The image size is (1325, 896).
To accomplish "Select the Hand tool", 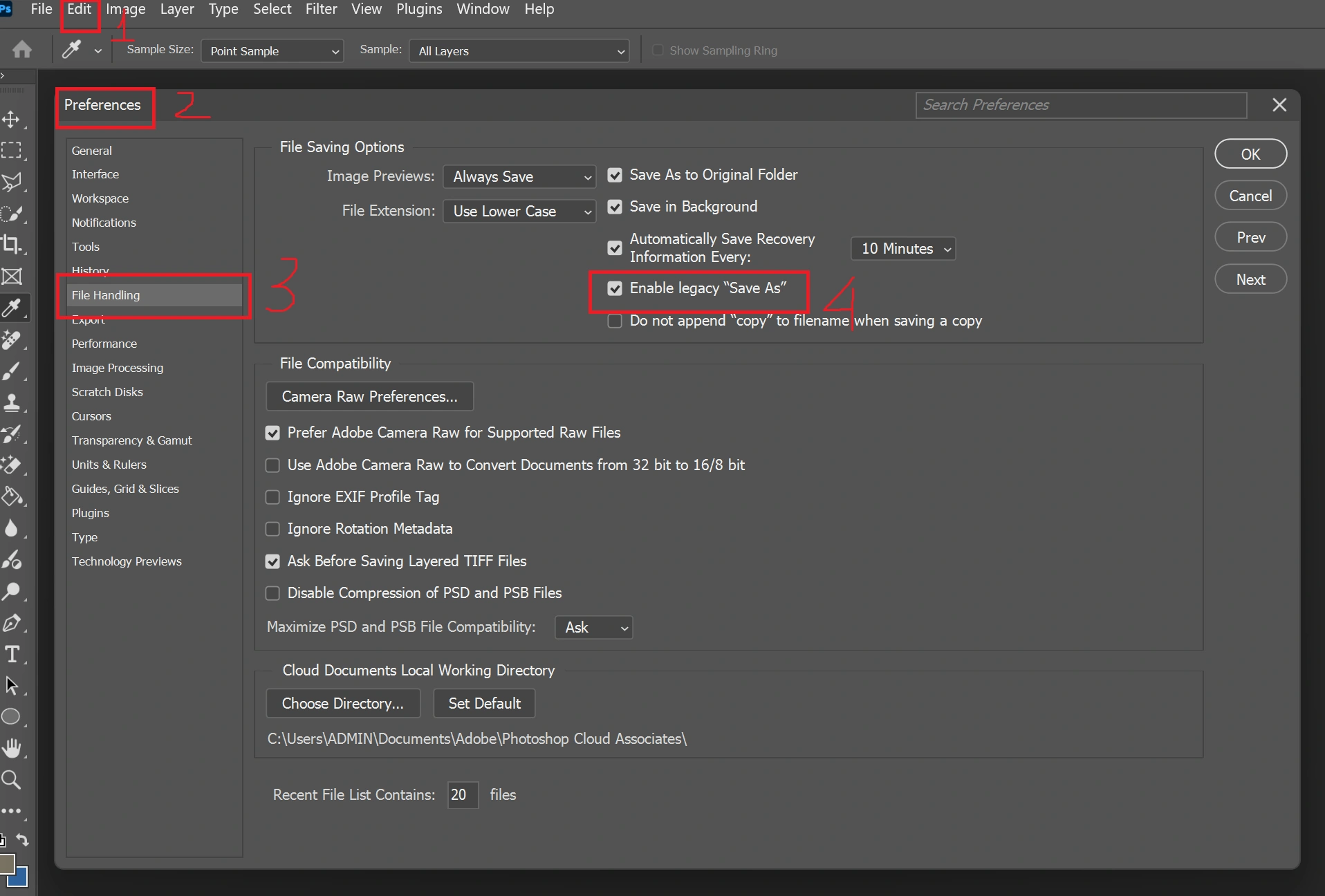I will click(12, 748).
